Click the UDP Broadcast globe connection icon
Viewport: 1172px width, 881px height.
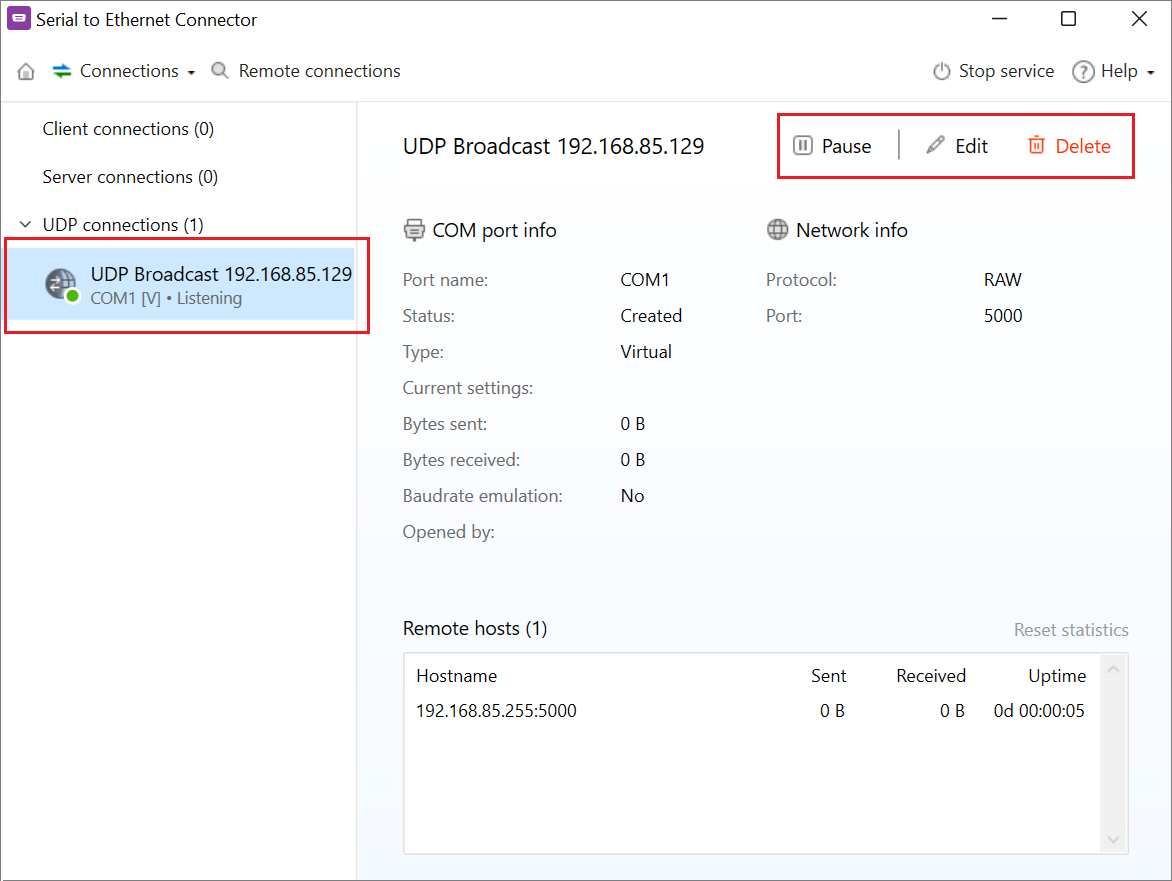coord(61,285)
